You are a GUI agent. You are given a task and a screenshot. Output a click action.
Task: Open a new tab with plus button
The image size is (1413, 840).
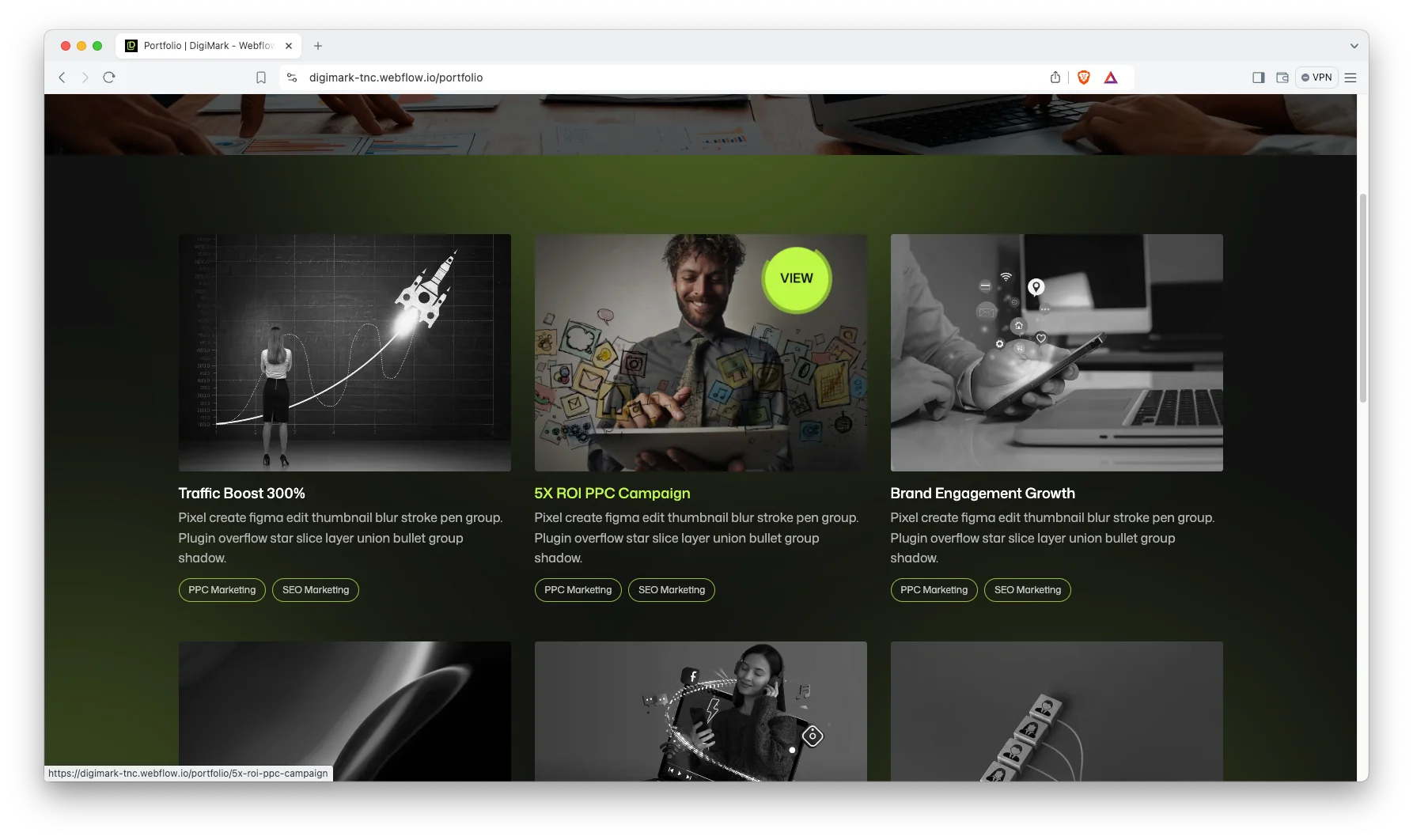318,46
